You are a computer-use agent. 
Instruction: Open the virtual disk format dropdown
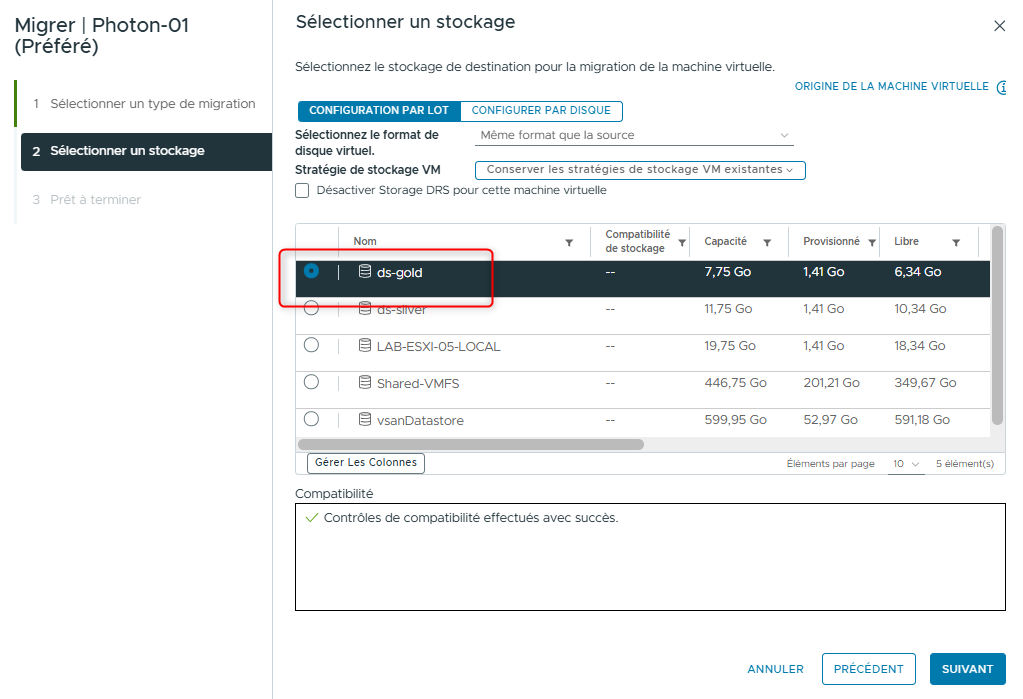click(634, 134)
